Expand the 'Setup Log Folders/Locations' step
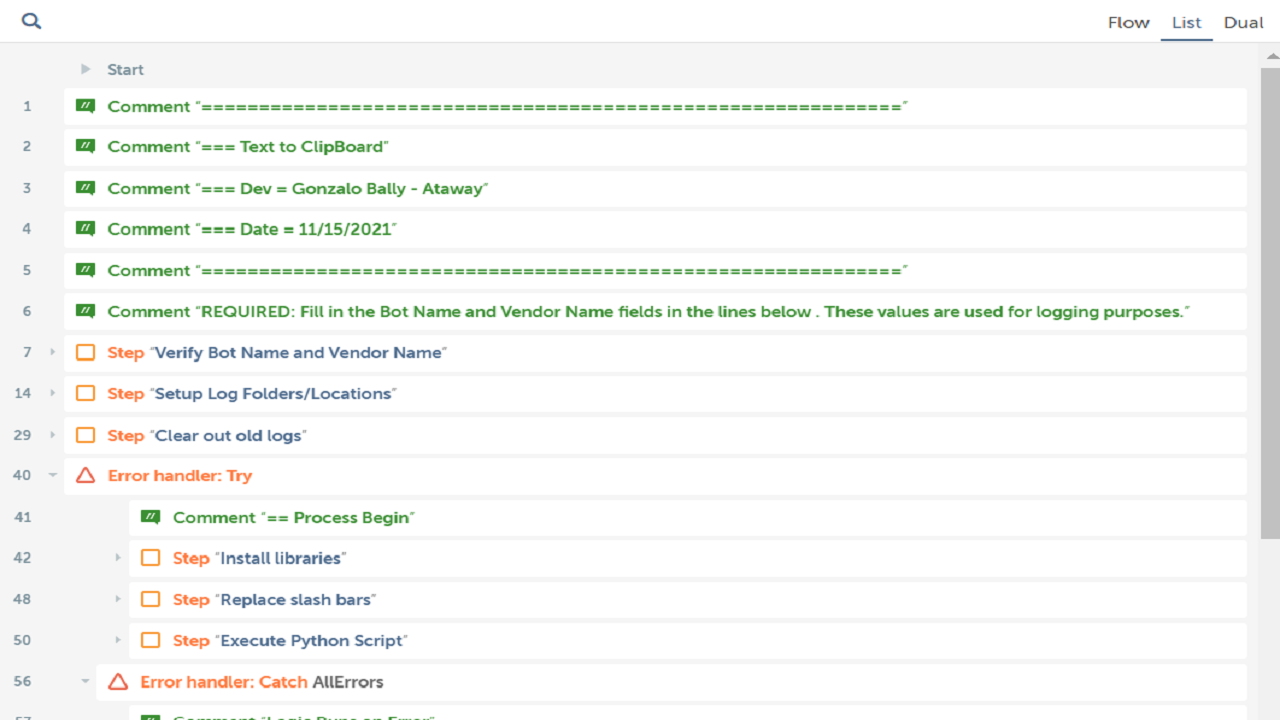The image size is (1280, 720). [x=53, y=393]
